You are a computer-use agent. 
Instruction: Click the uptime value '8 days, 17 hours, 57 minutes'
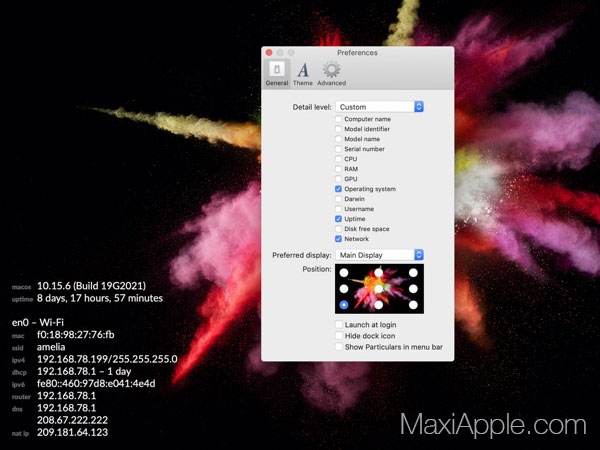[100, 298]
